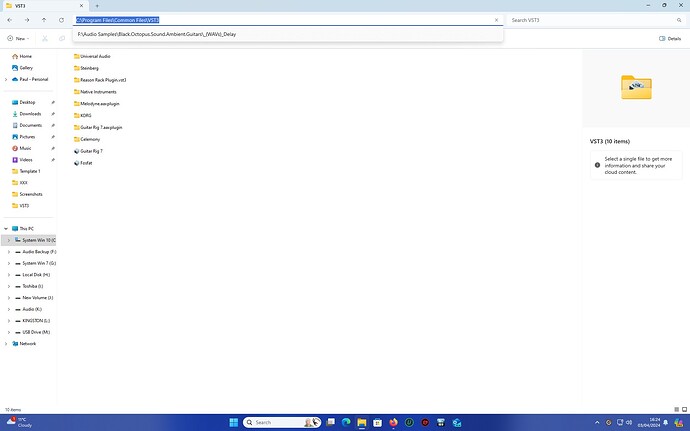
Task: Select New Volume (J:) drive
Action: 34,298
